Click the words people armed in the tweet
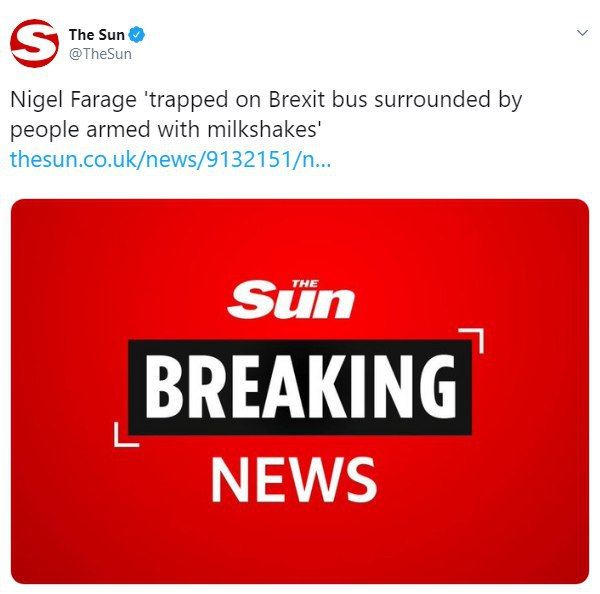 click(x=80, y=131)
